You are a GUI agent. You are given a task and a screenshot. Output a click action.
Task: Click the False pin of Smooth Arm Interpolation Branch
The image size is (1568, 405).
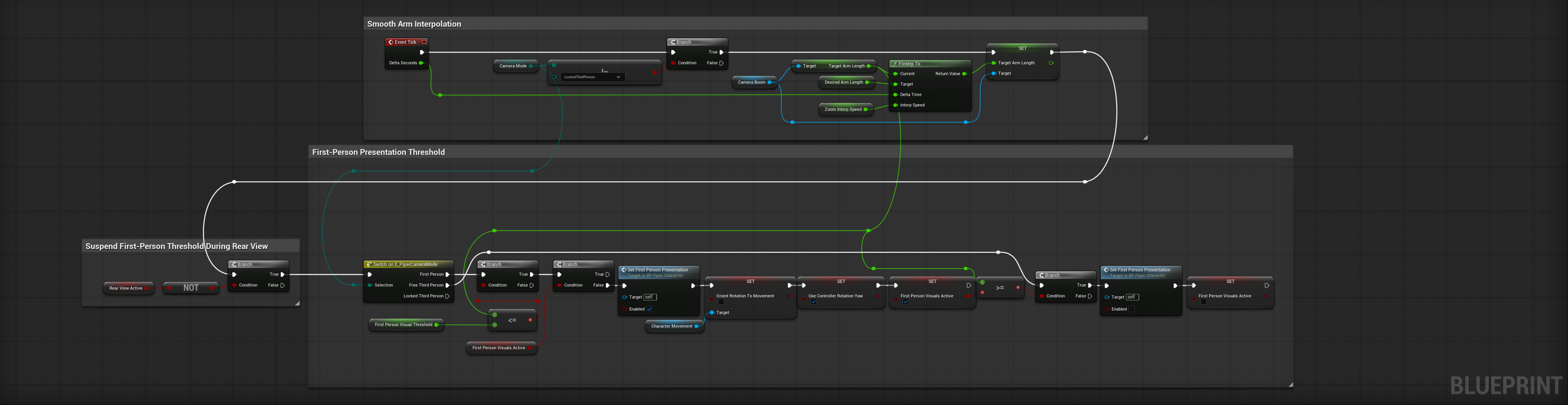point(721,63)
